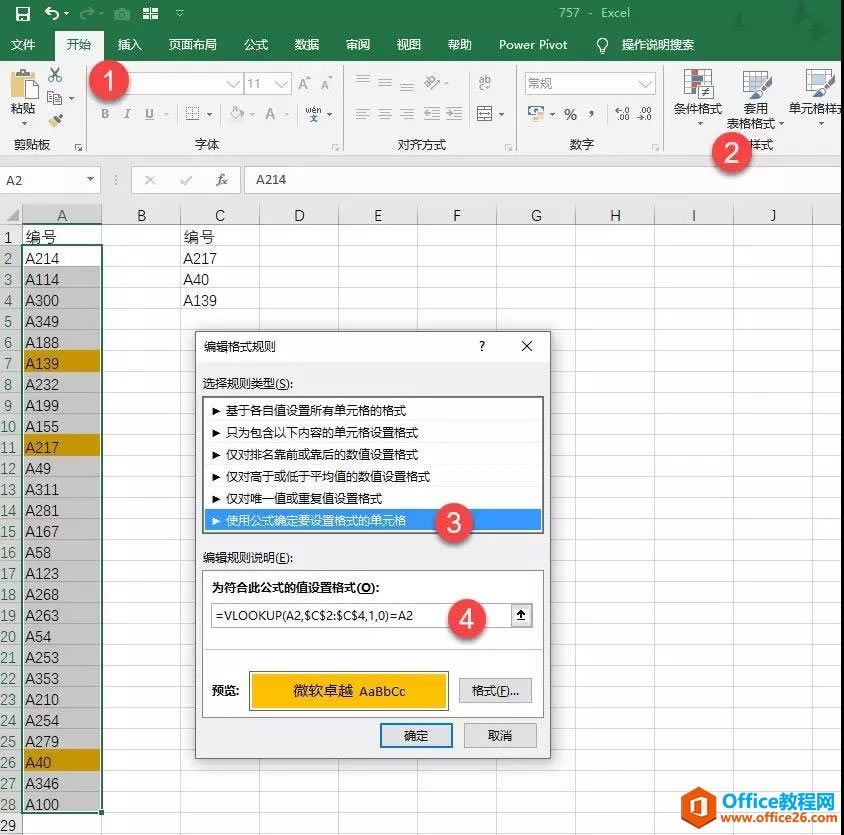
Task: Click the 确定 button in the dialog
Action: (x=416, y=734)
